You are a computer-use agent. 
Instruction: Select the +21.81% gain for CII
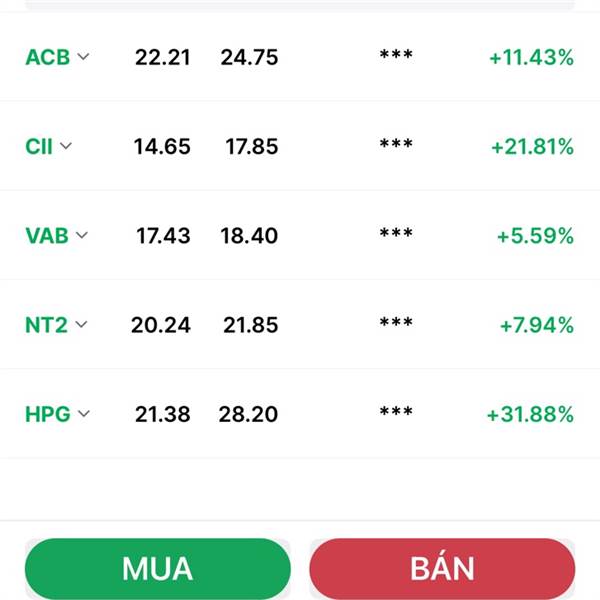pos(532,147)
